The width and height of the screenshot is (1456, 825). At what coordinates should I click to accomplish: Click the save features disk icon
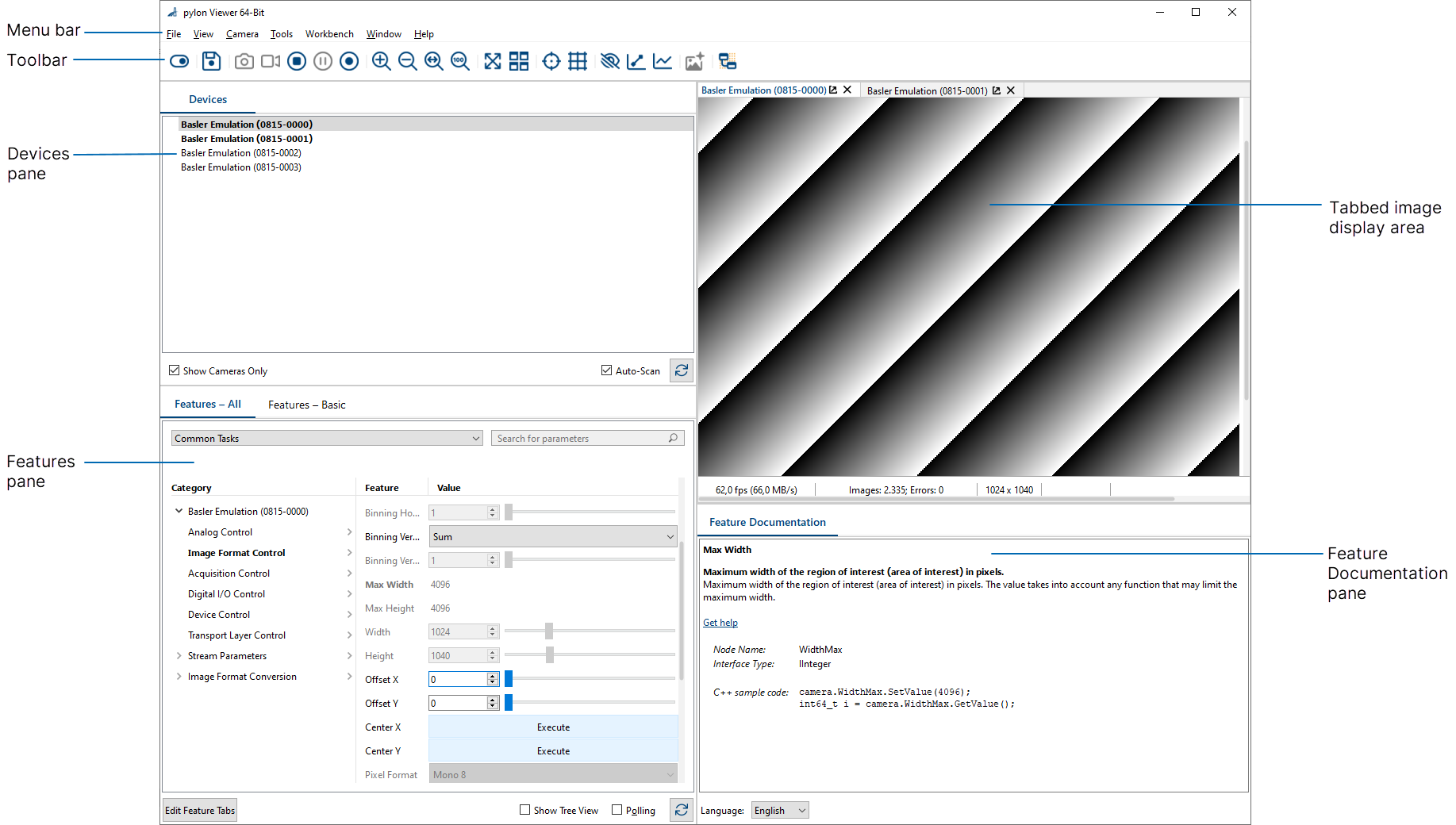point(211,61)
